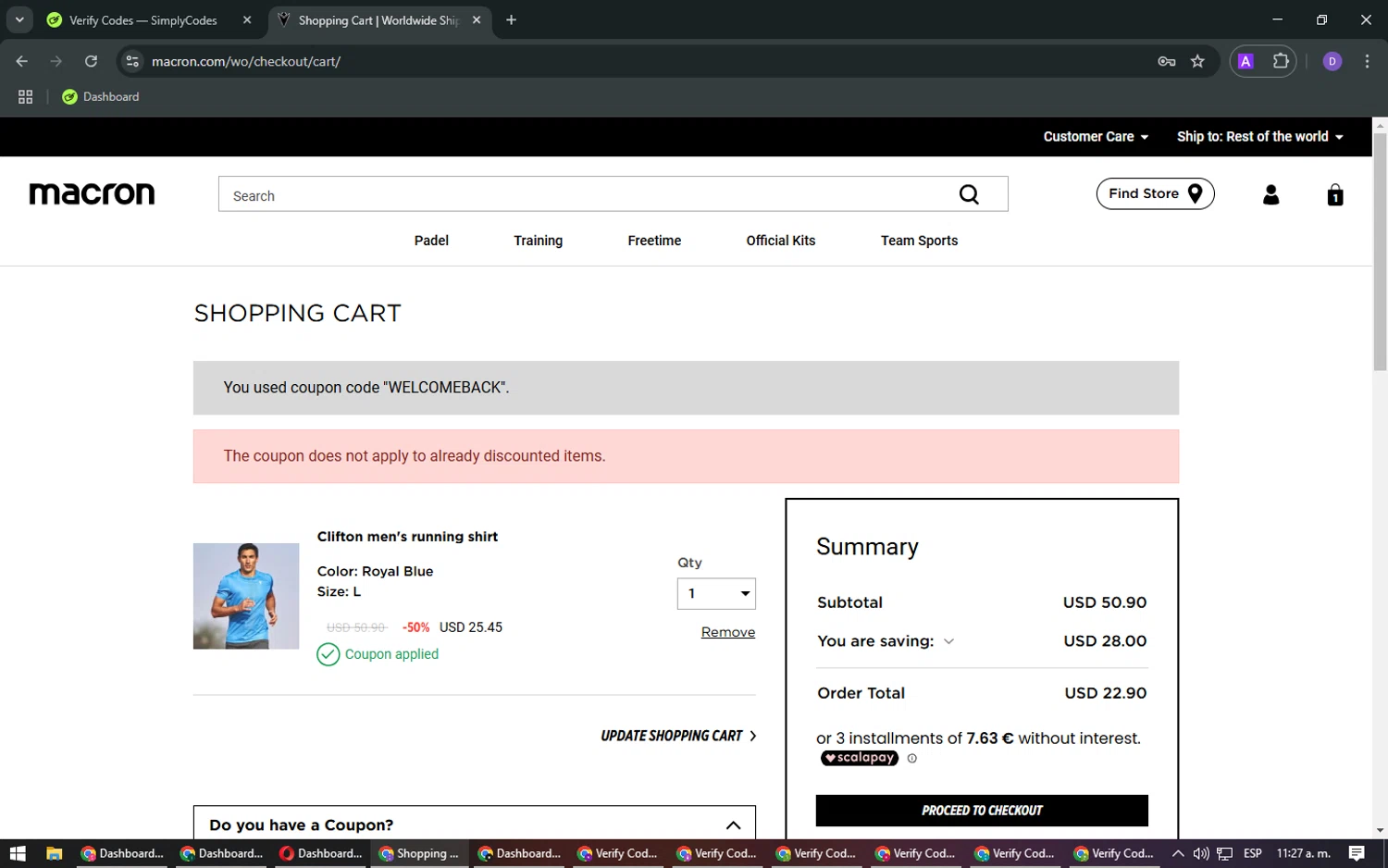Open the Team Sports menu
Viewport: 1388px width, 868px height.
pyautogui.click(x=919, y=241)
